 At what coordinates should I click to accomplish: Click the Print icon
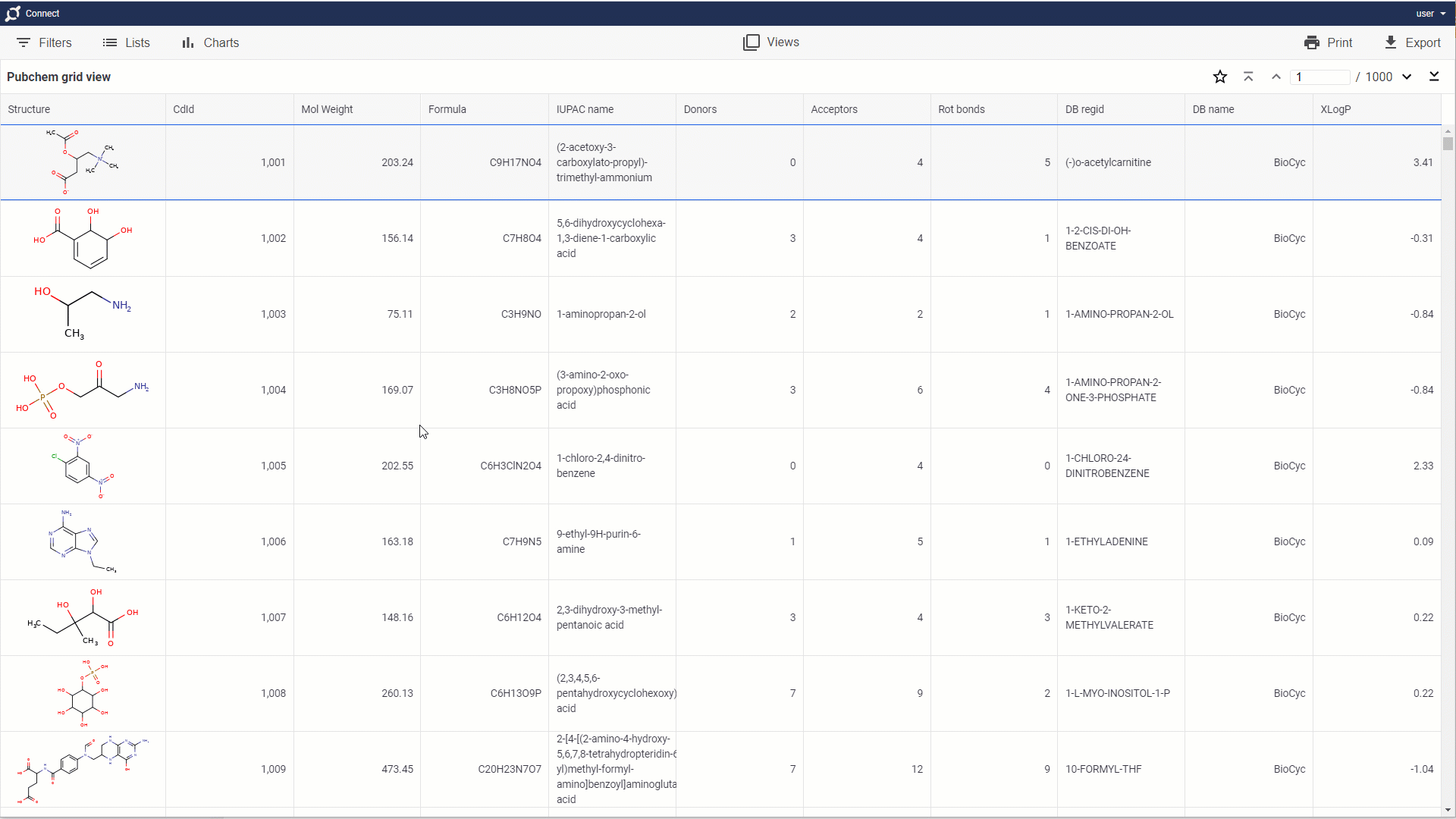tap(1312, 42)
